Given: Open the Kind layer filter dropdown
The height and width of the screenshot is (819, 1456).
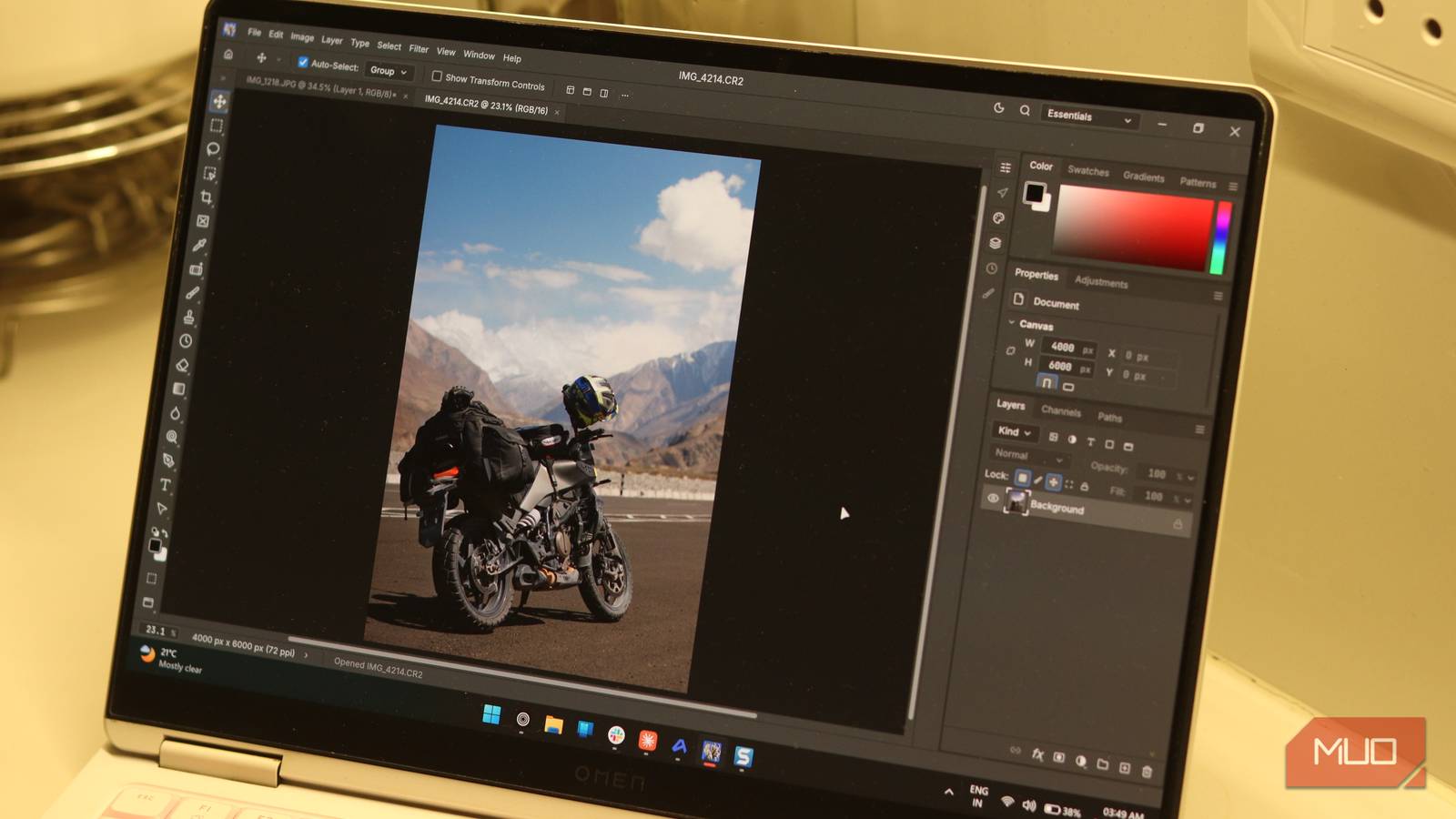Looking at the screenshot, I should pos(1015,431).
